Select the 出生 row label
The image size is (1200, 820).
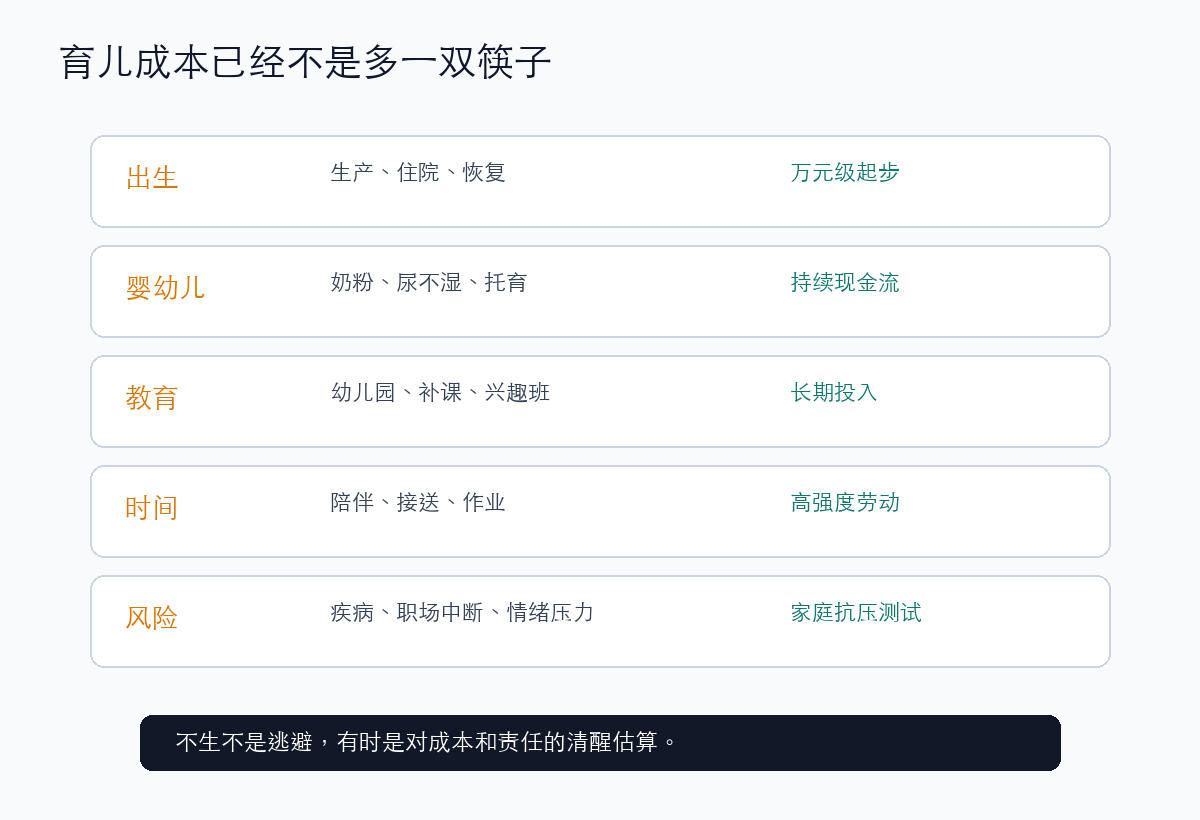[152, 178]
